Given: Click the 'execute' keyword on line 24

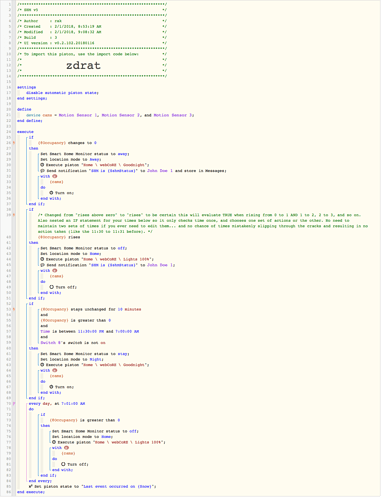Looking at the screenshot, I should (x=25, y=132).
